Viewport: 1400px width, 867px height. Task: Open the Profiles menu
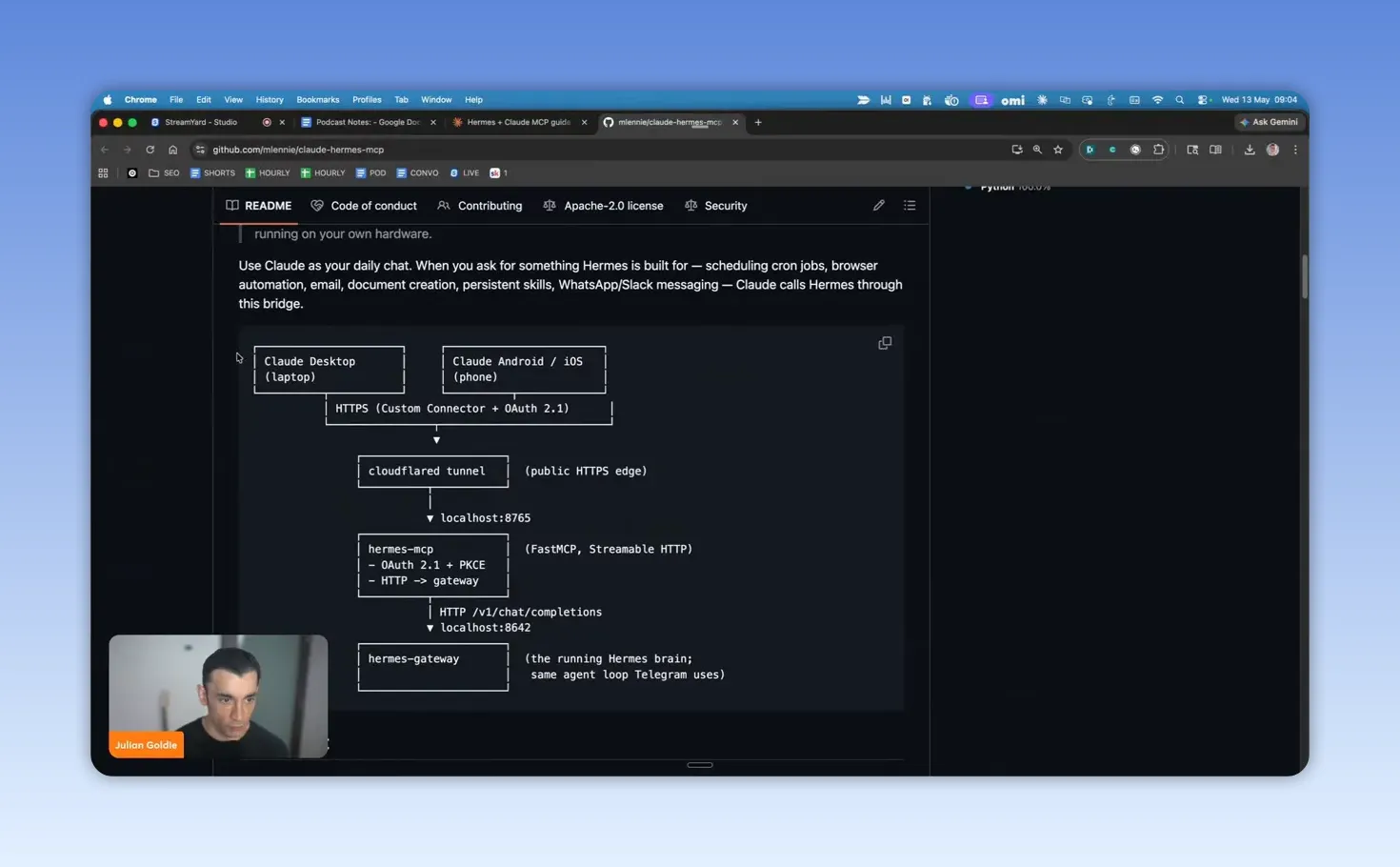pos(367,100)
